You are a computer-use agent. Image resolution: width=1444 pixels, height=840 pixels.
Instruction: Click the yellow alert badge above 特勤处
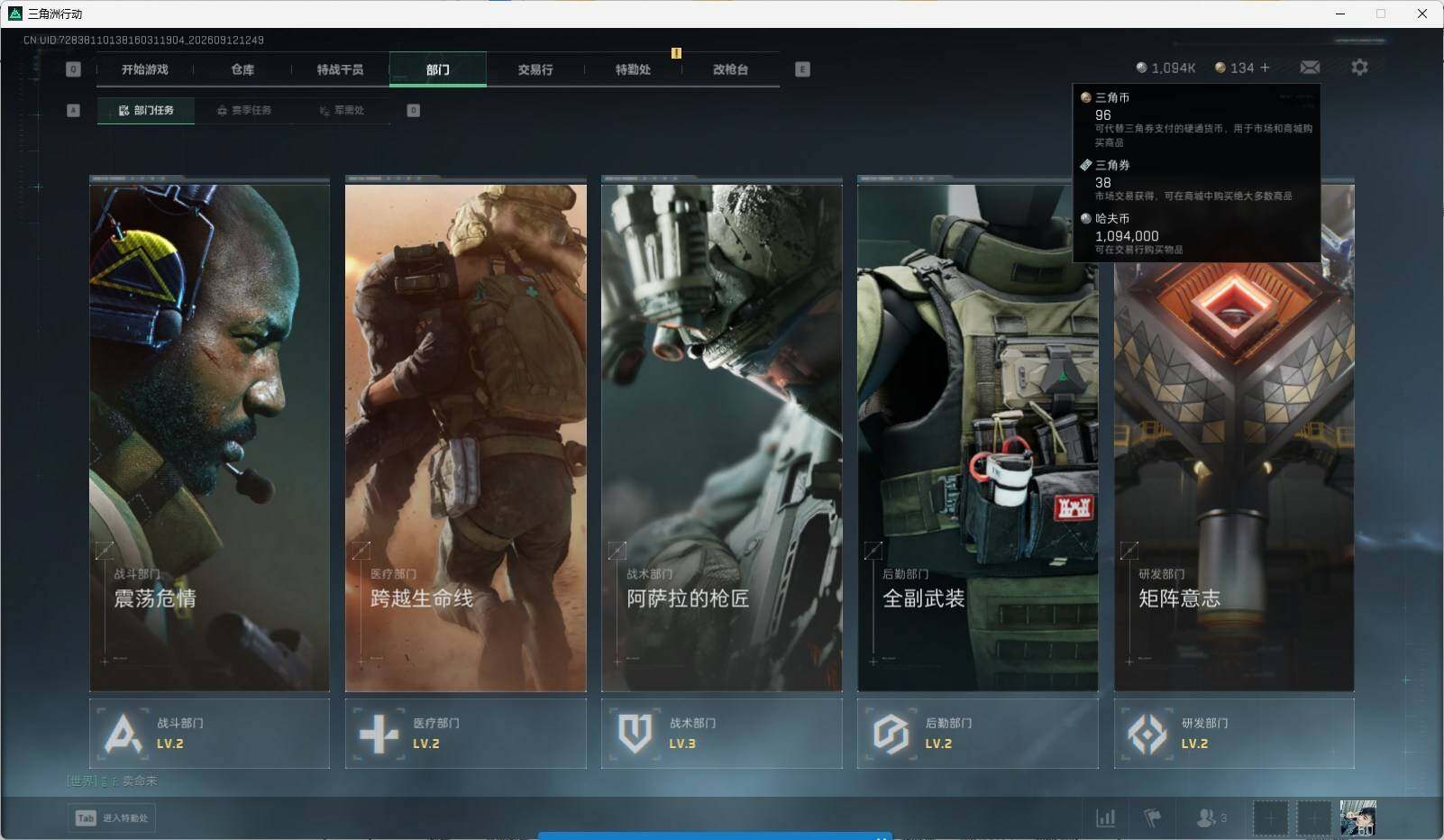pyautogui.click(x=676, y=53)
